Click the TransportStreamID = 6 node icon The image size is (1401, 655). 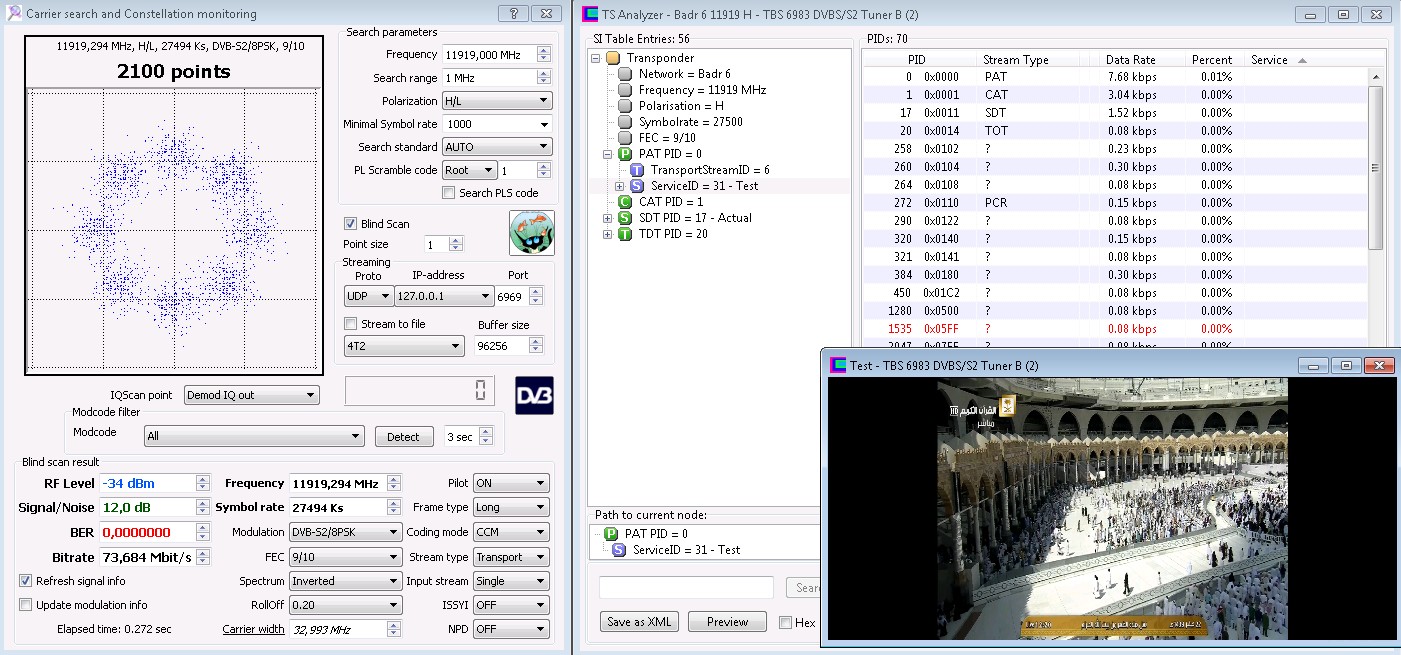coord(637,170)
